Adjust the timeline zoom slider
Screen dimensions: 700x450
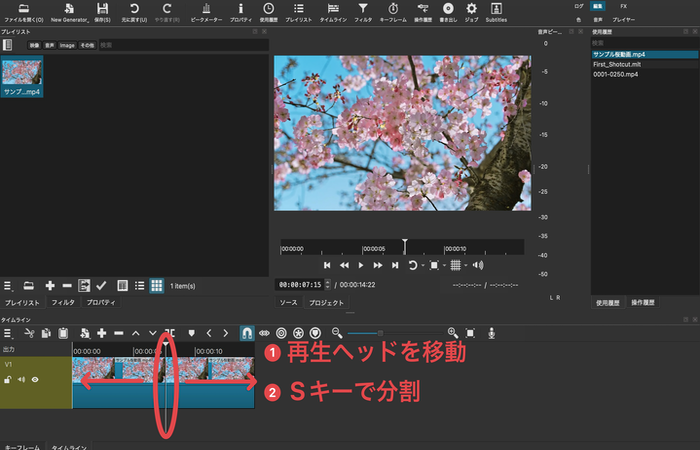380,332
